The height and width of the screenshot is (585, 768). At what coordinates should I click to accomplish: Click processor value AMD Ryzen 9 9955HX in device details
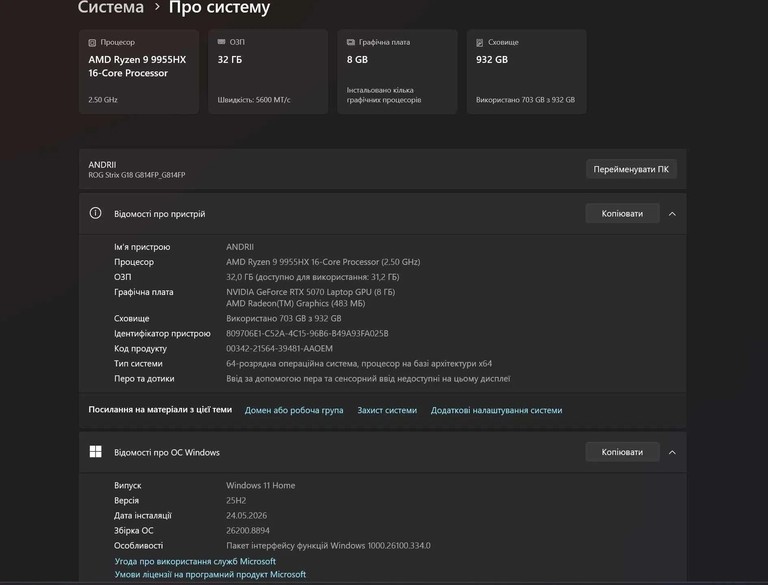(323, 262)
